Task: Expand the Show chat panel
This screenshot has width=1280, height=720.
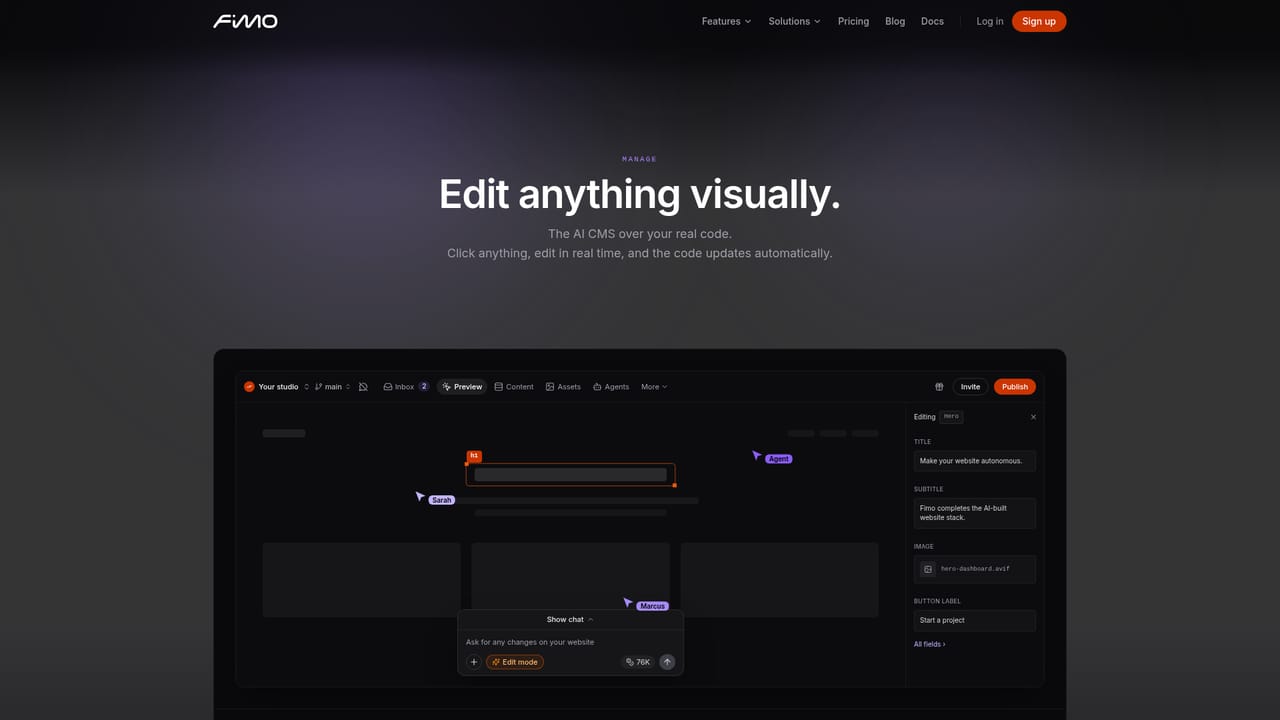Action: tap(570, 620)
